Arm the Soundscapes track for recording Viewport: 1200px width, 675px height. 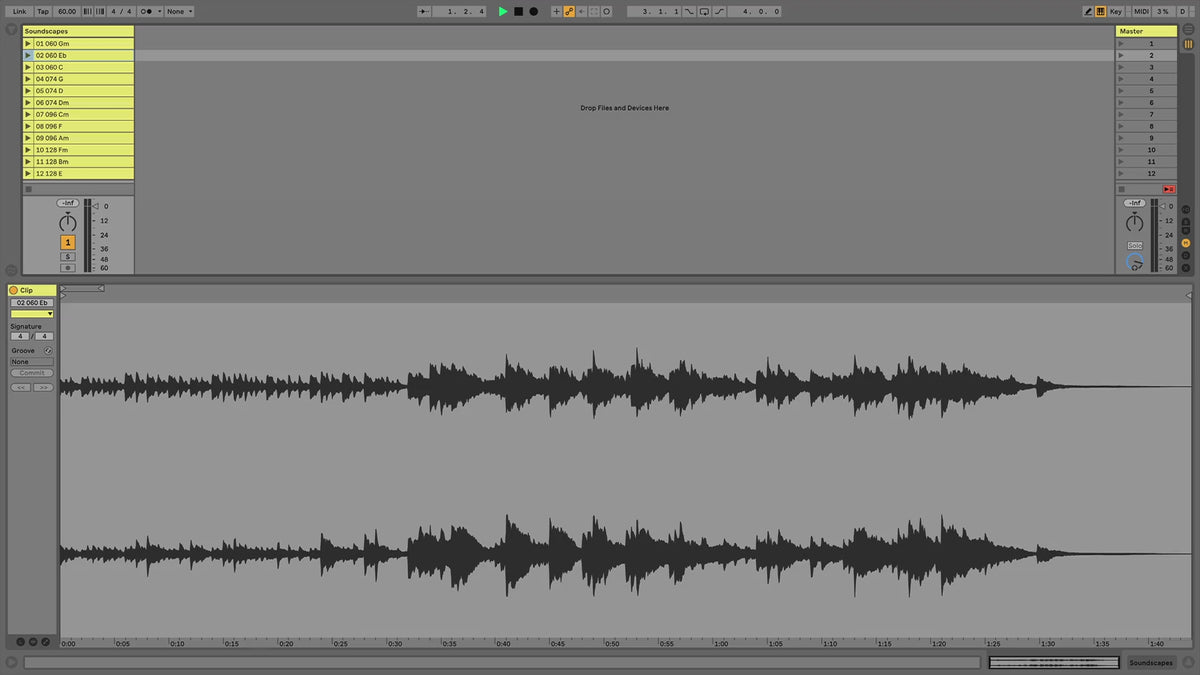[68, 268]
